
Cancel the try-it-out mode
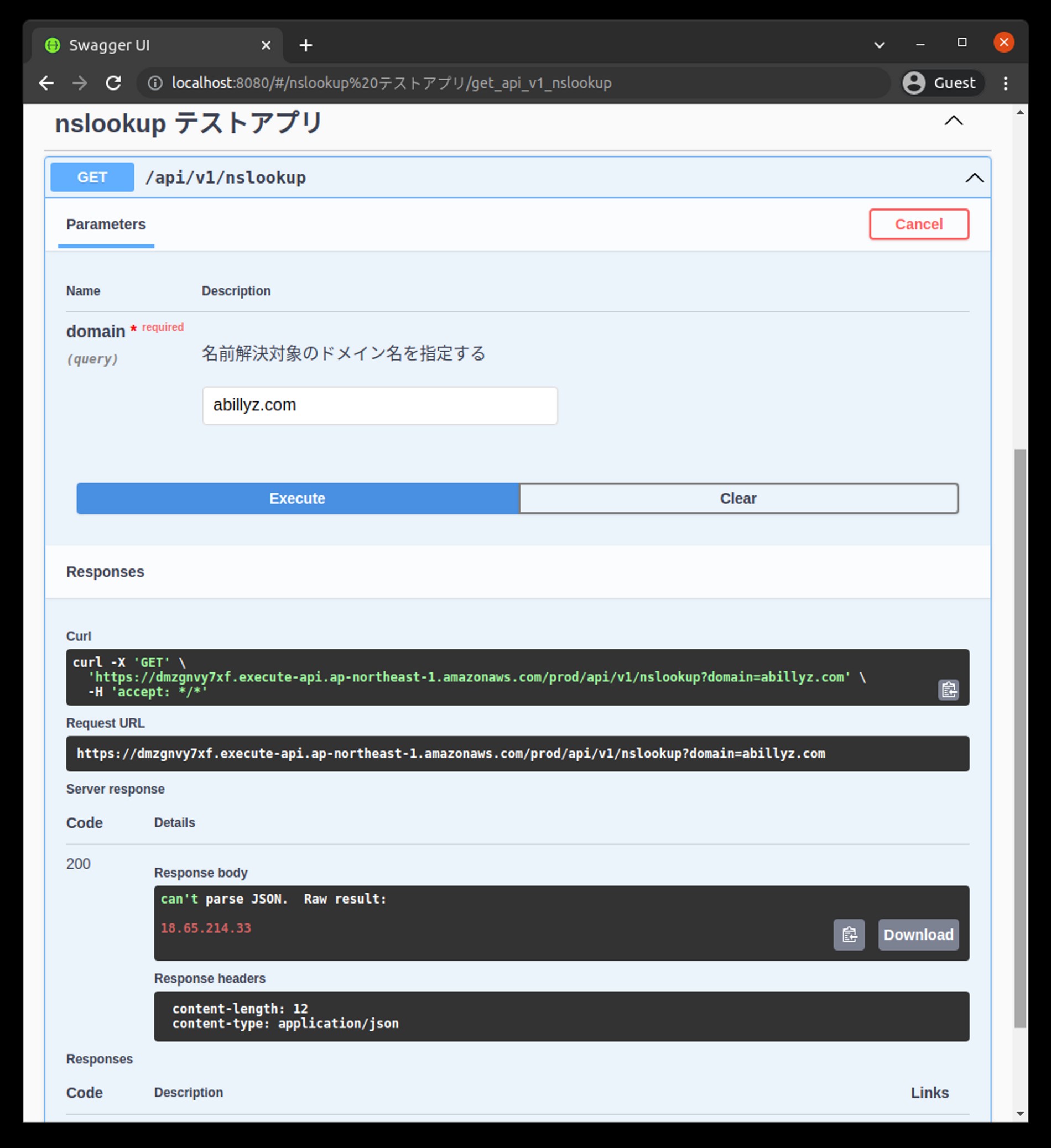(x=918, y=225)
